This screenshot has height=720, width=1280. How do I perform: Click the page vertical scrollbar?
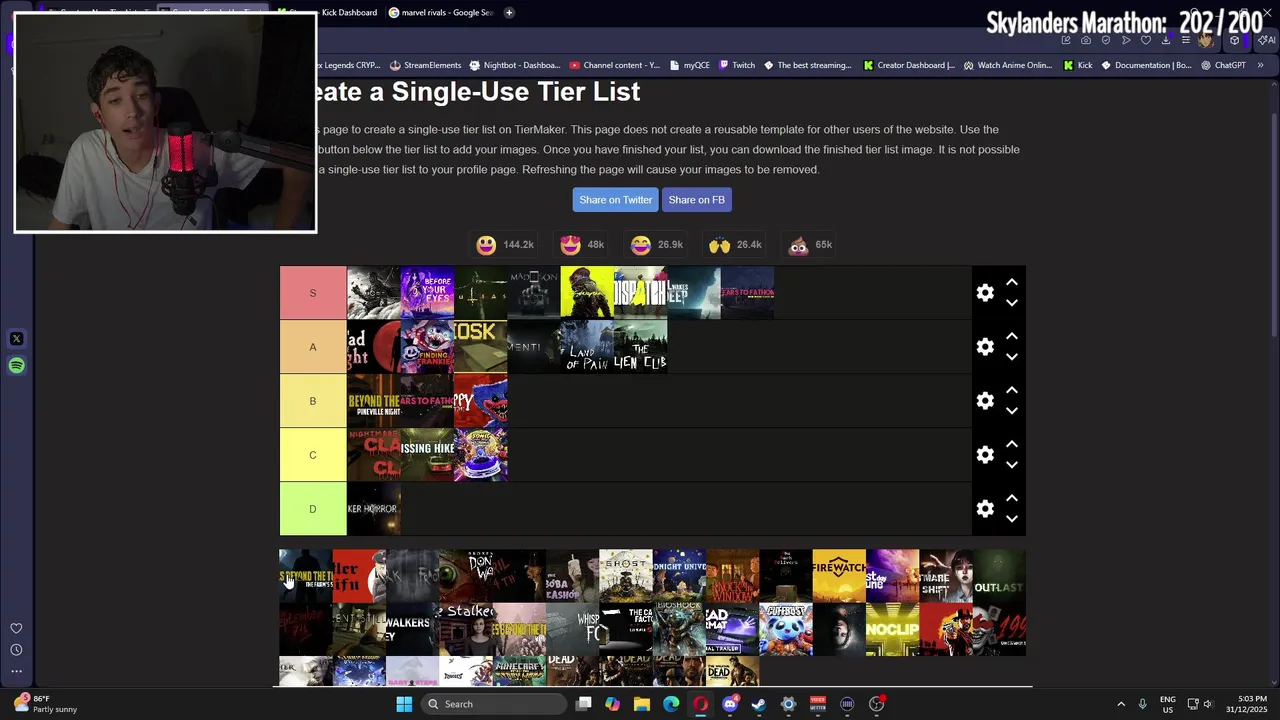[x=1274, y=226]
